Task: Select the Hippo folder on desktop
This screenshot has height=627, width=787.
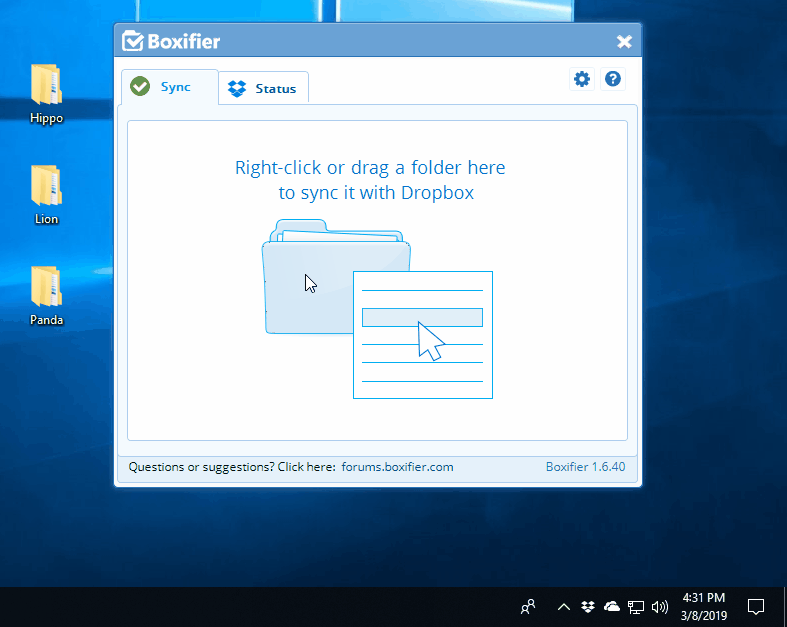Action: (x=46, y=94)
